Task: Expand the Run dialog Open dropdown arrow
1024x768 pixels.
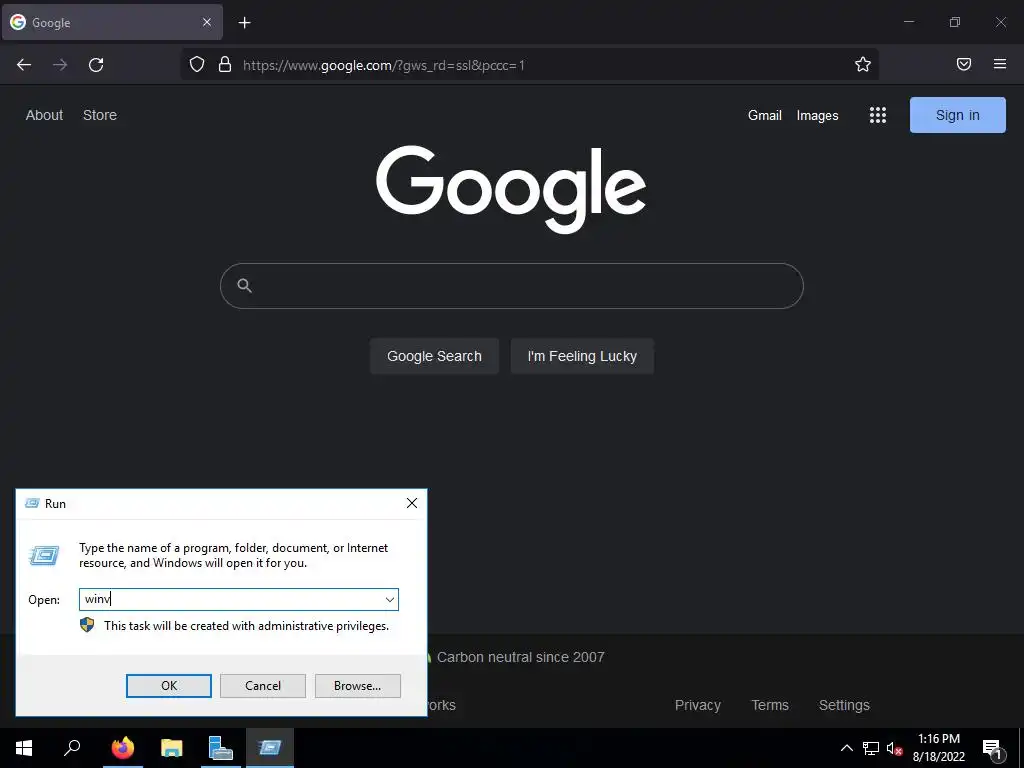Action: point(390,600)
